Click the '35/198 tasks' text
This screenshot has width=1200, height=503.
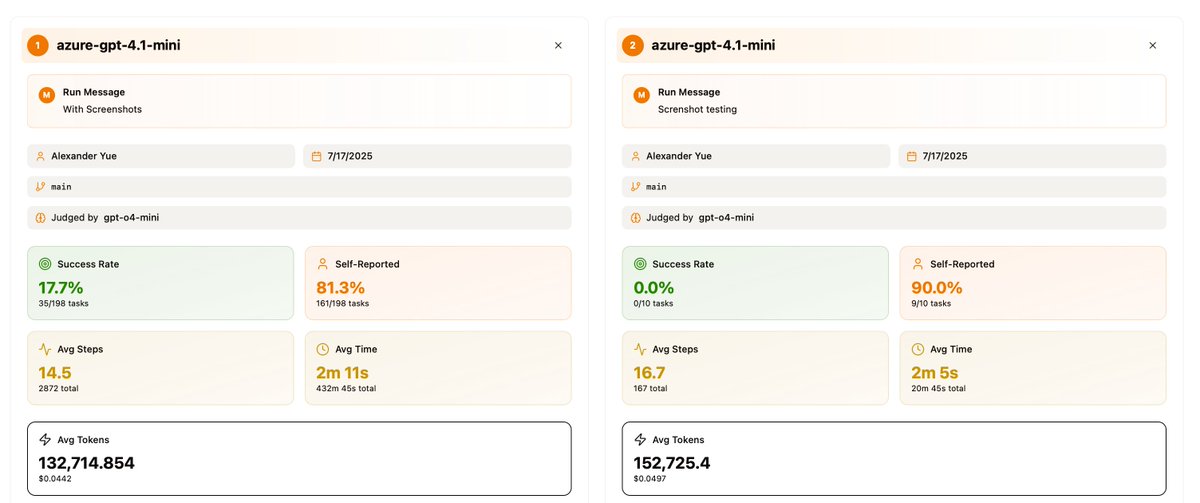[65, 303]
